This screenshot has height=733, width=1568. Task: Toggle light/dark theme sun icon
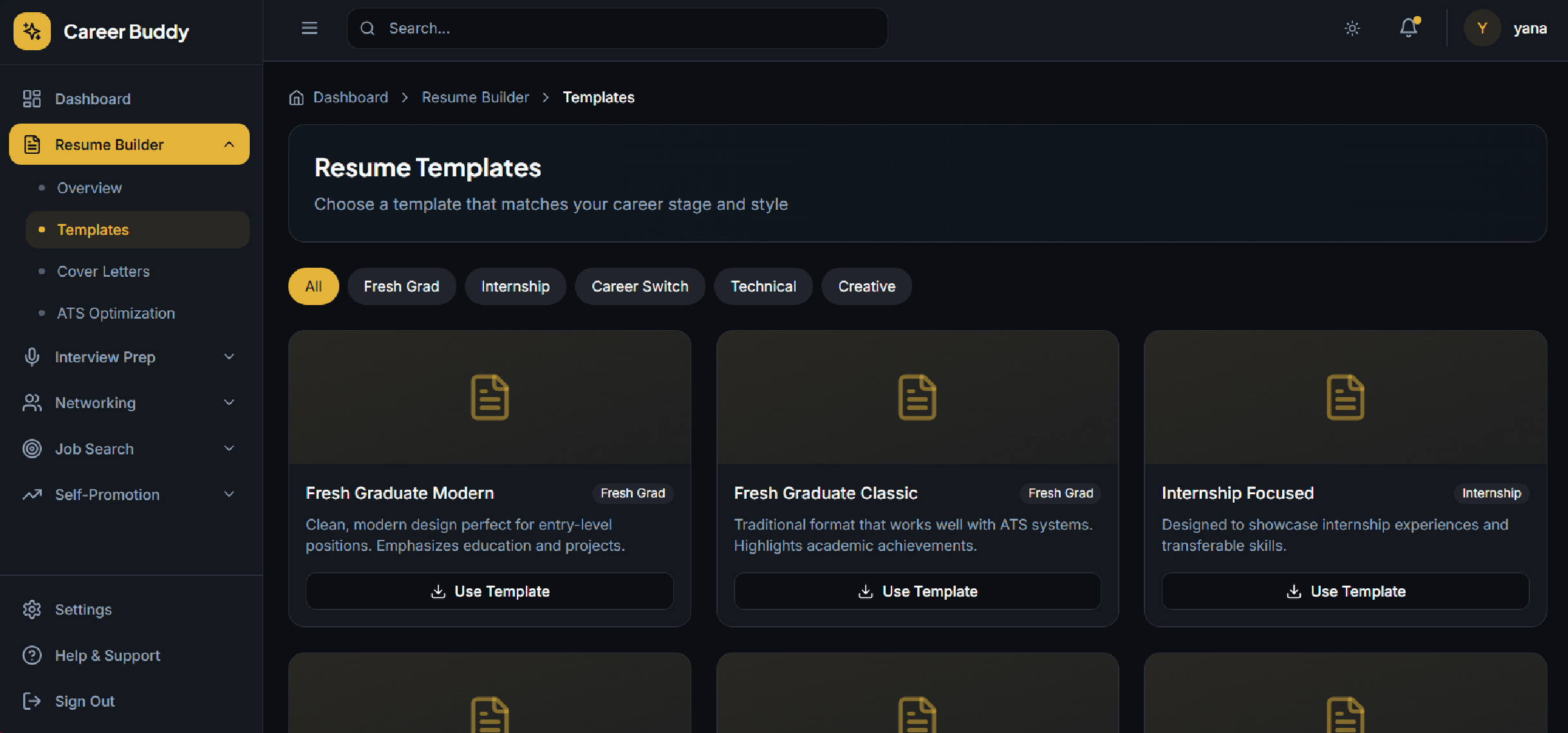1352,28
